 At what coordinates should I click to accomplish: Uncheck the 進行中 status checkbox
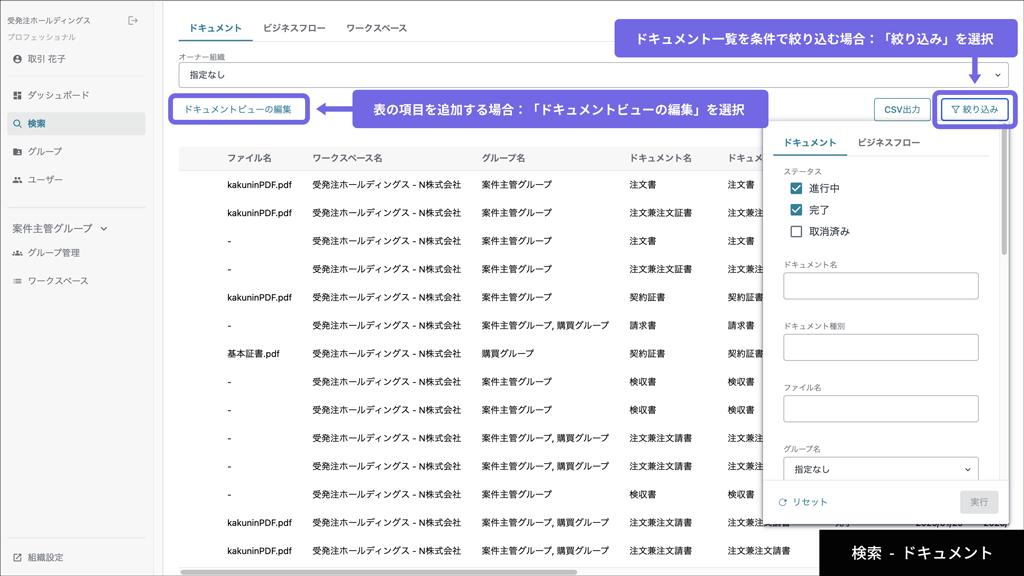(x=796, y=188)
